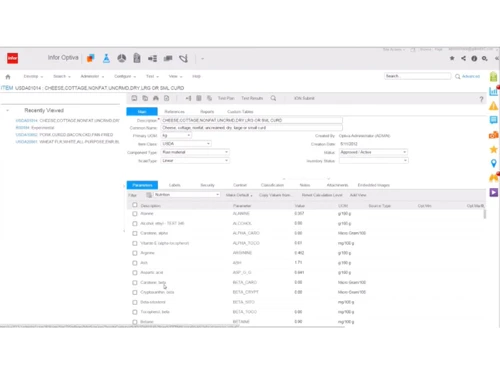This screenshot has height=375, width=500.
Task: Open the pie-chart module icon in header
Action: click(x=122, y=58)
